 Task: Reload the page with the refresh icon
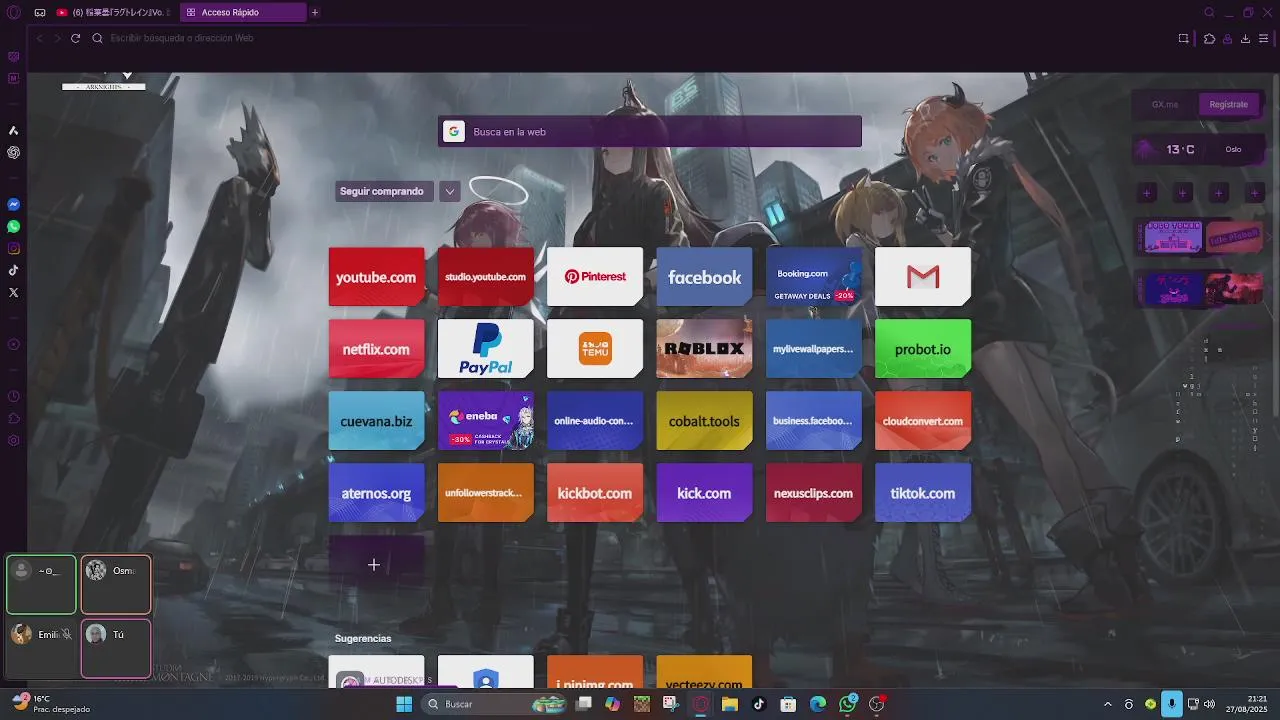75,38
